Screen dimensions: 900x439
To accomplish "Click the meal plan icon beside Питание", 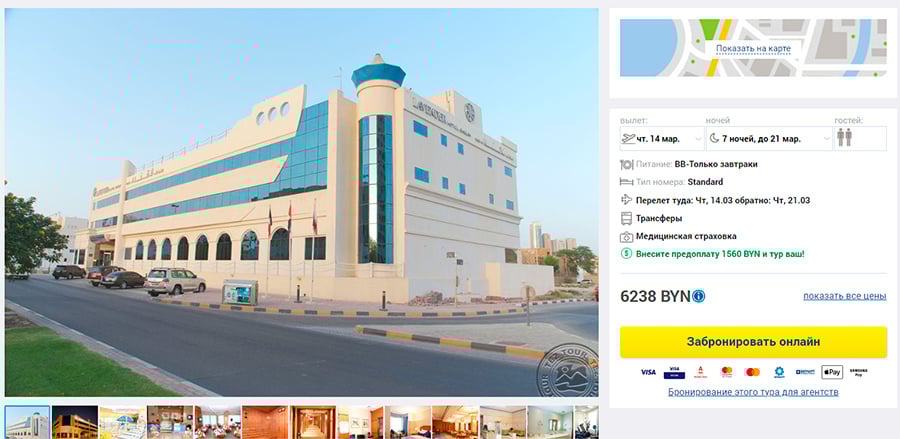I will coord(626,164).
